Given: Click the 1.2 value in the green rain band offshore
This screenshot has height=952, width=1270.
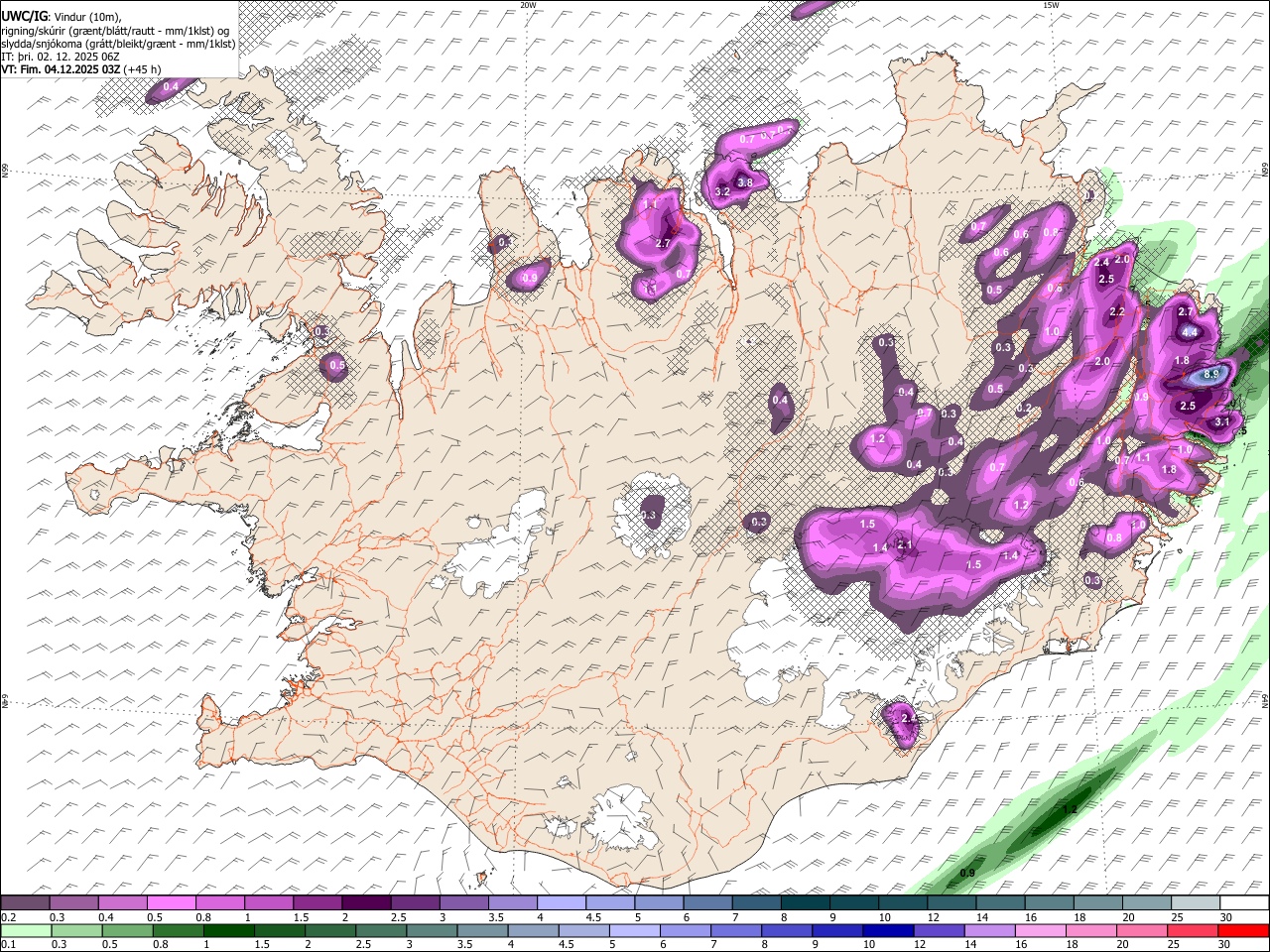Looking at the screenshot, I should point(1070,810).
